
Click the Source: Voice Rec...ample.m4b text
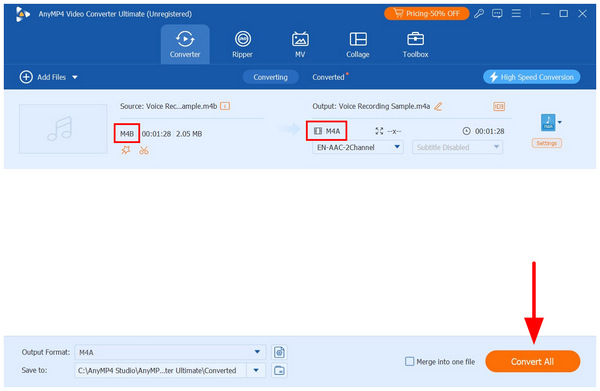tap(168, 106)
